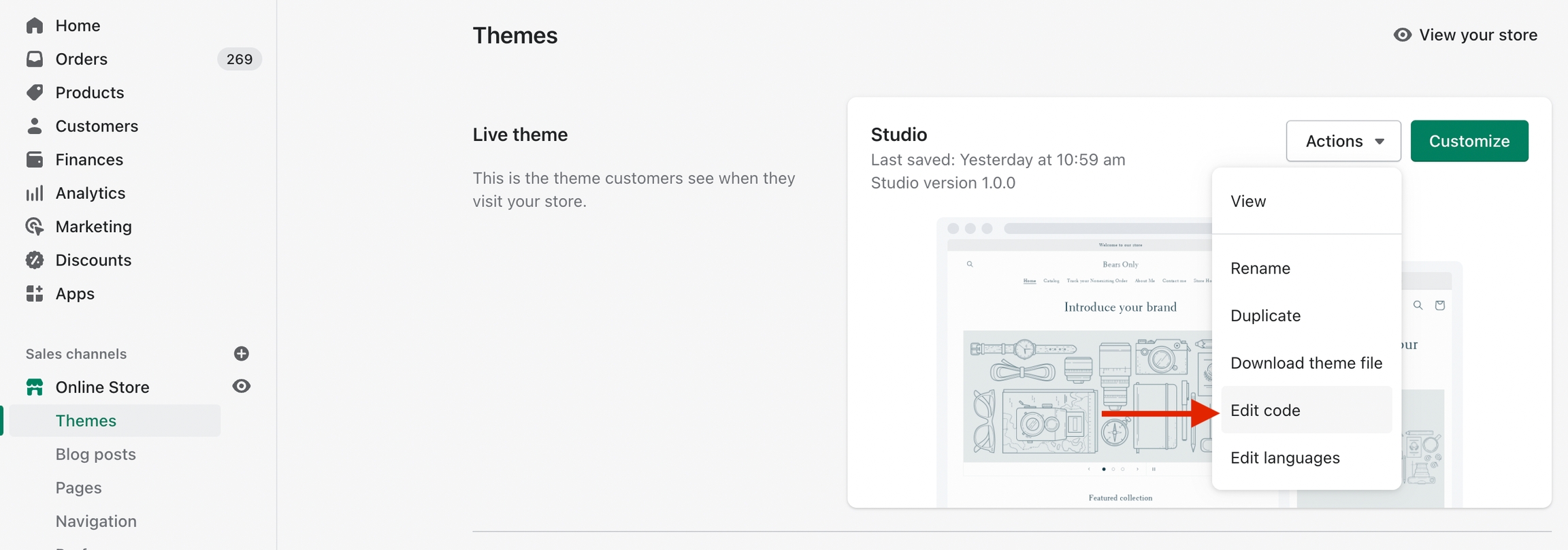Pick Download theme file menu option
The height and width of the screenshot is (550, 1568).
pos(1306,363)
